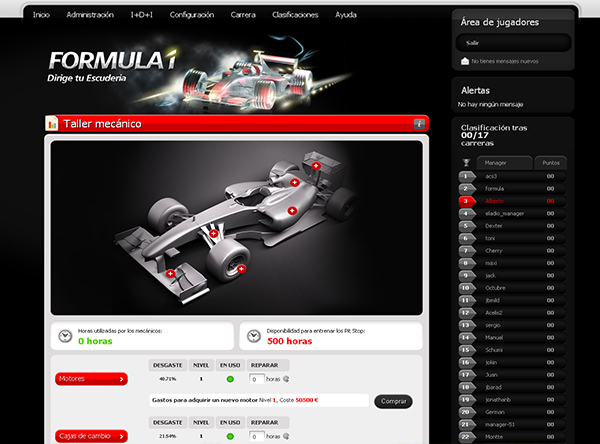Toggle the gearbox en uso green indicator
The width and height of the screenshot is (600, 444).
(x=230, y=436)
